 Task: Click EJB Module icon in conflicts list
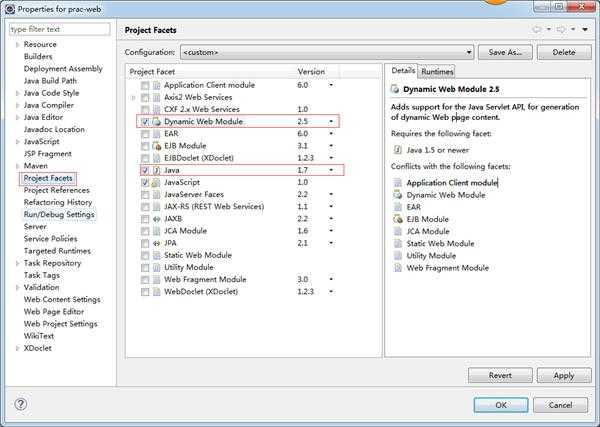(398, 219)
